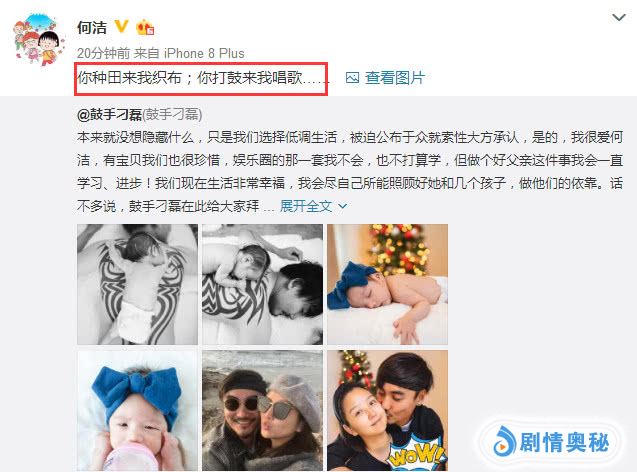Open the couple in sunglasses selfie photo
637x472 pixels.
pyautogui.click(x=262, y=411)
